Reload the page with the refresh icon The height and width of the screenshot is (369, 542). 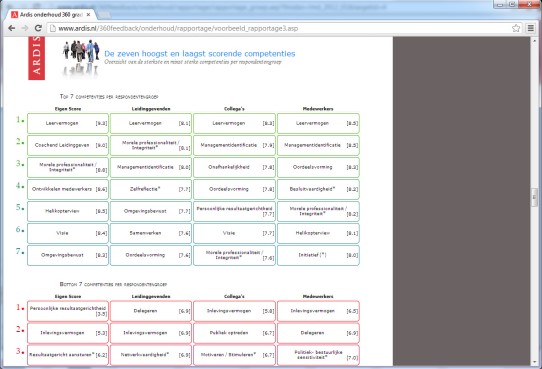click(38, 28)
